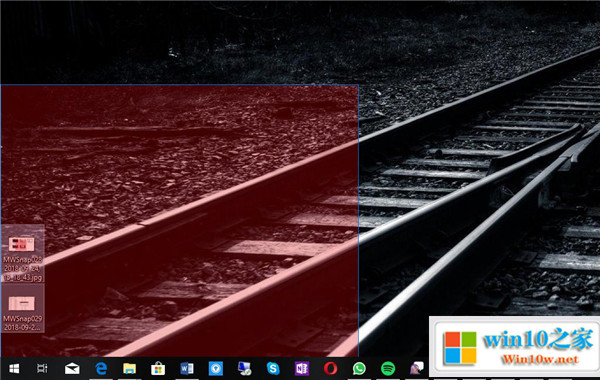Screen dimensions: 600x380
Task: Open the Windows Start menu
Action: pyautogui.click(x=14, y=369)
